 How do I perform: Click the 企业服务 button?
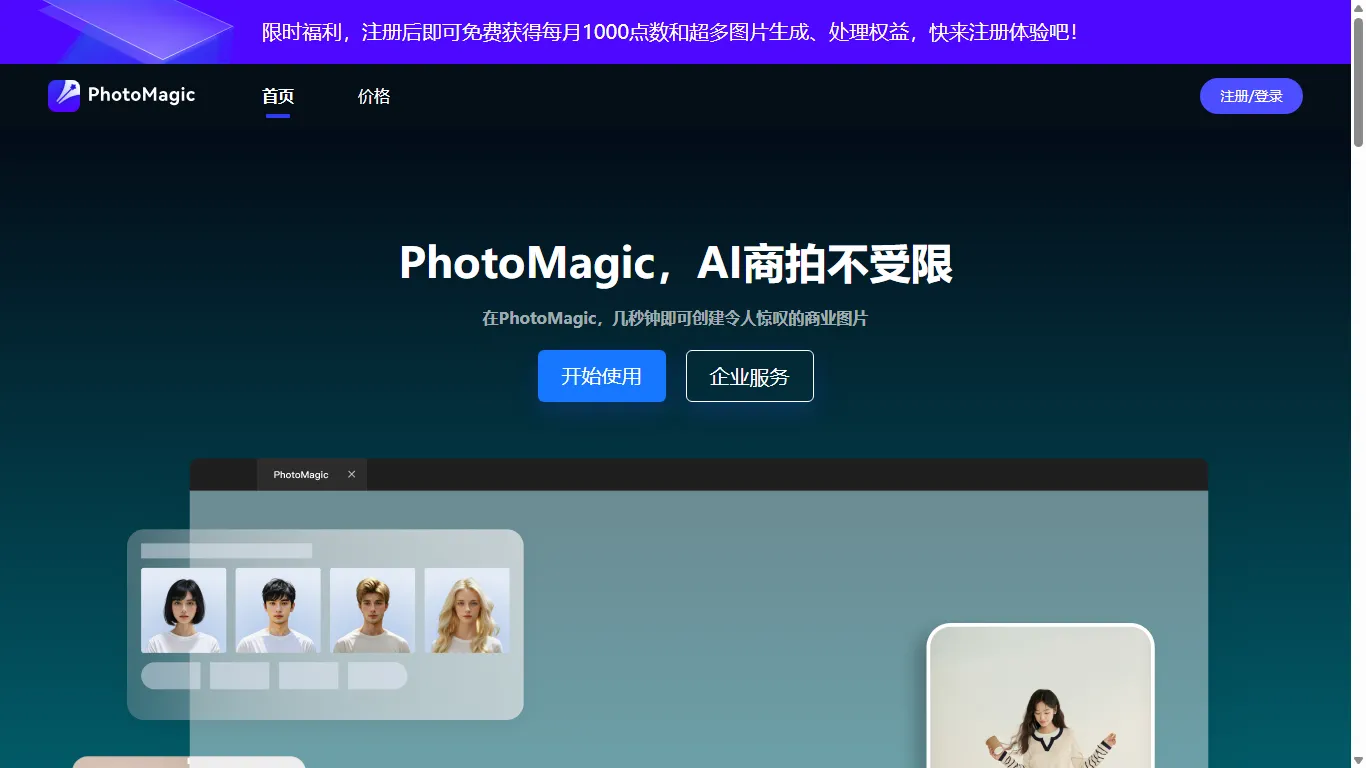(x=749, y=376)
